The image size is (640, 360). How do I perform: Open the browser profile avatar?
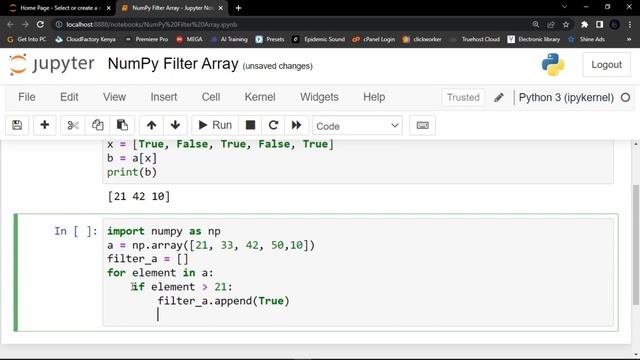(614, 24)
